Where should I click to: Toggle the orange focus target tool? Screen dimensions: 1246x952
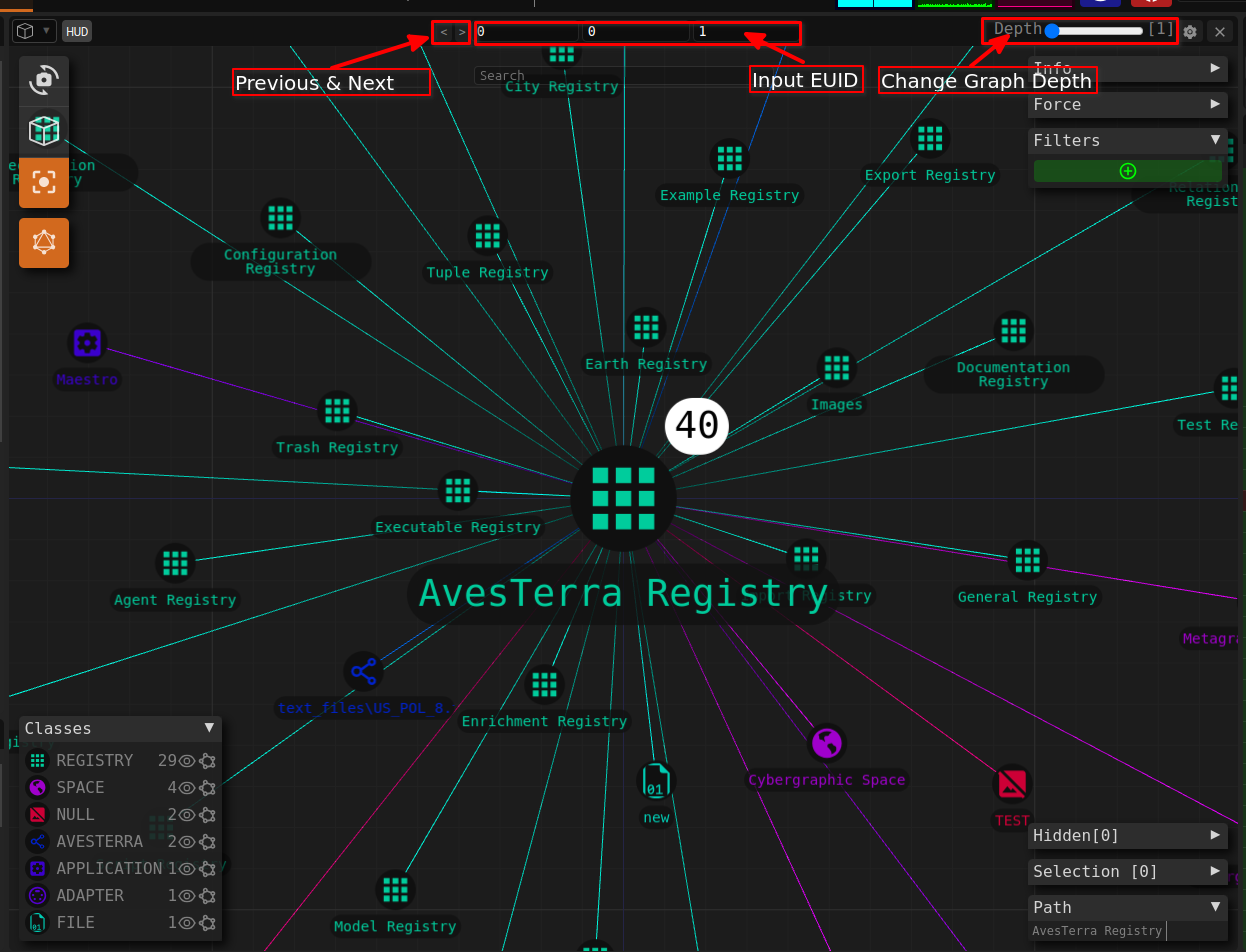[x=44, y=182]
